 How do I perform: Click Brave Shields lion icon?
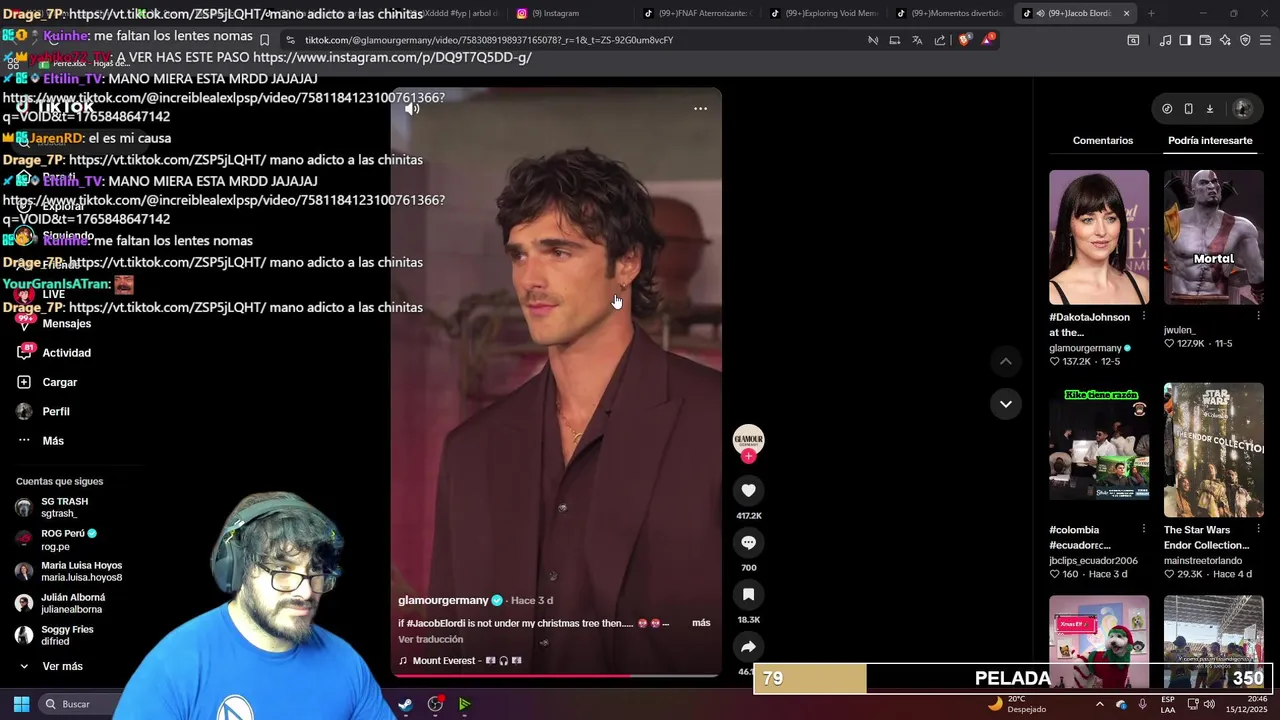[x=964, y=40]
